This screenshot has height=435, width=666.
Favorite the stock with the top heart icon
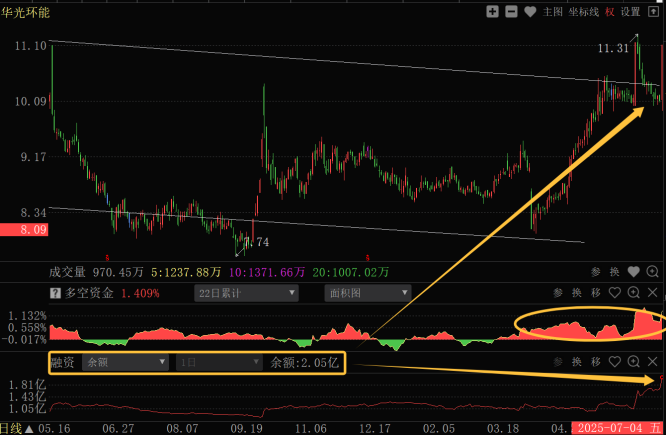click(530, 12)
